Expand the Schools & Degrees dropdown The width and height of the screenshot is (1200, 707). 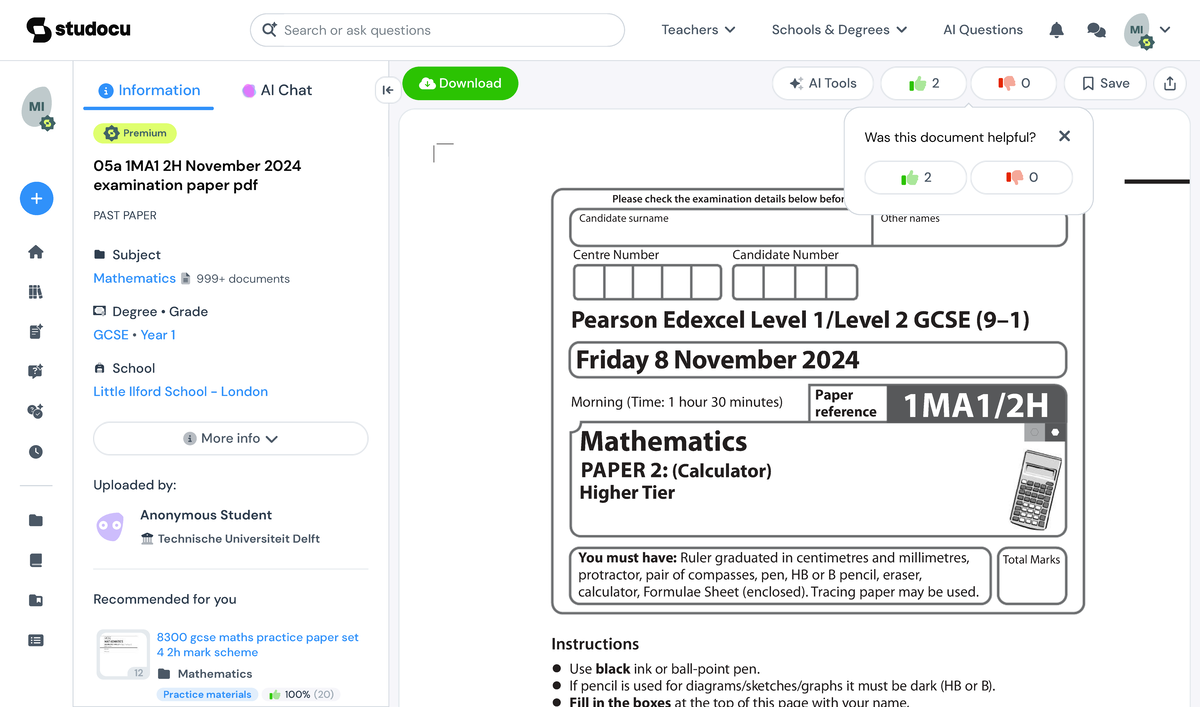839,30
